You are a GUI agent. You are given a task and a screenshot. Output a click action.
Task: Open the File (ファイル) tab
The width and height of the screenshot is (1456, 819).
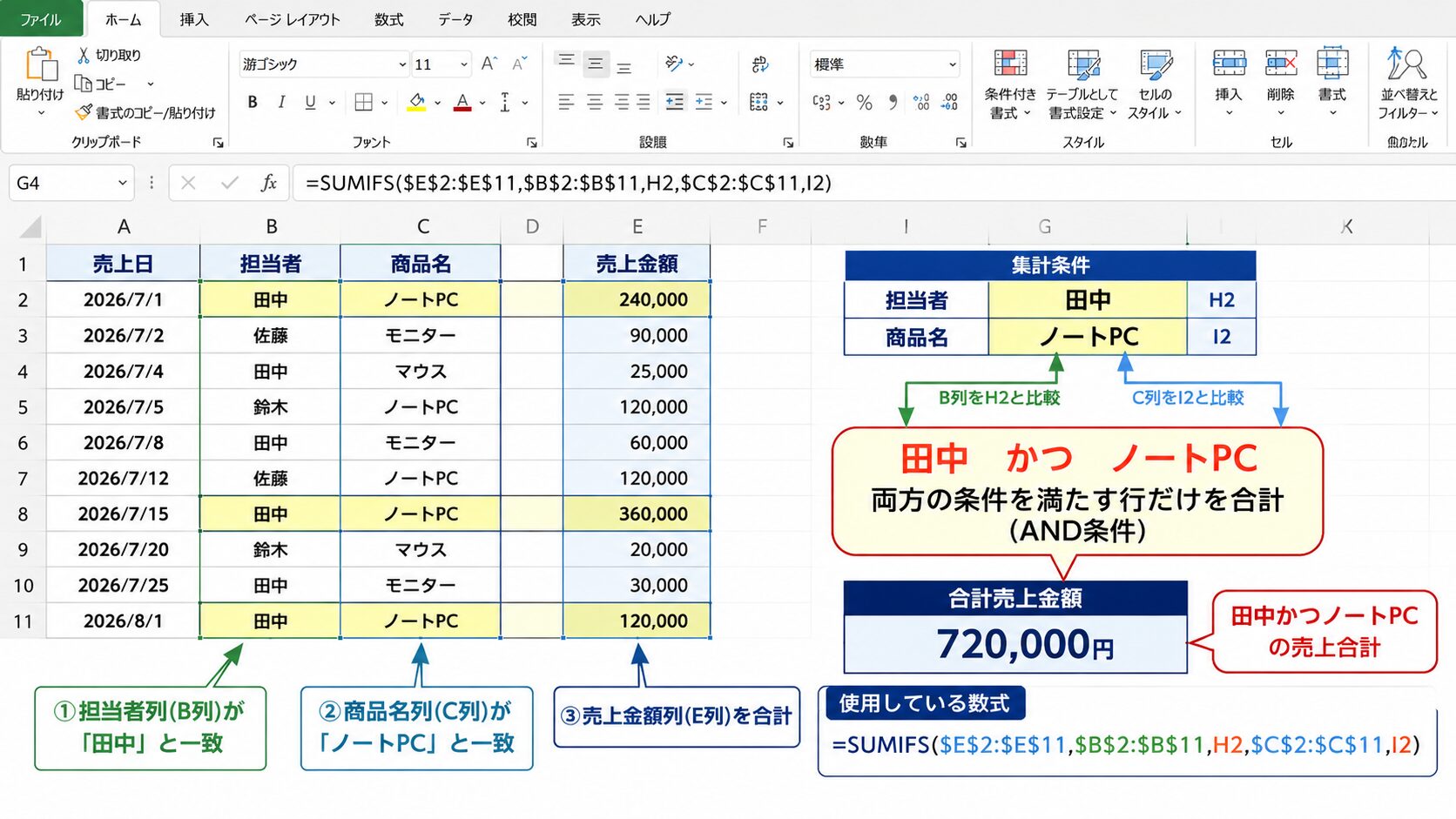[41, 19]
